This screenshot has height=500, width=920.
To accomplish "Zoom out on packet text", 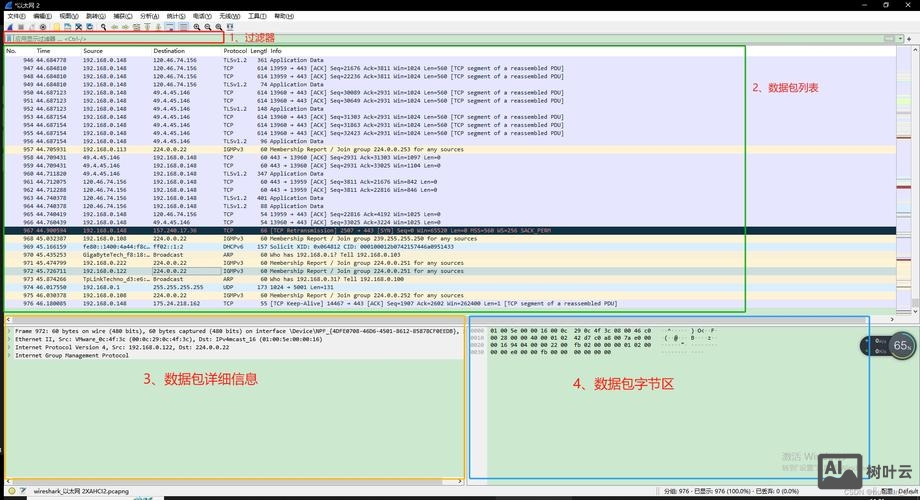I will click(208, 27).
